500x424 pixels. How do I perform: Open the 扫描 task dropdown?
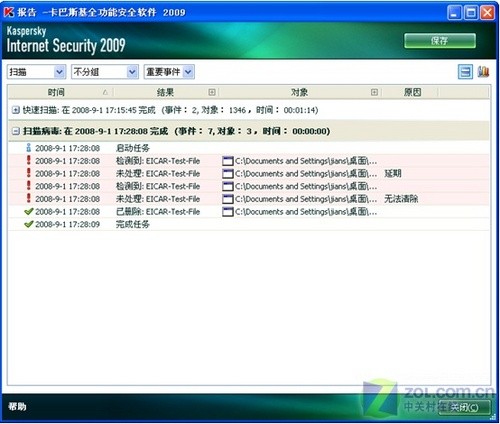36,72
